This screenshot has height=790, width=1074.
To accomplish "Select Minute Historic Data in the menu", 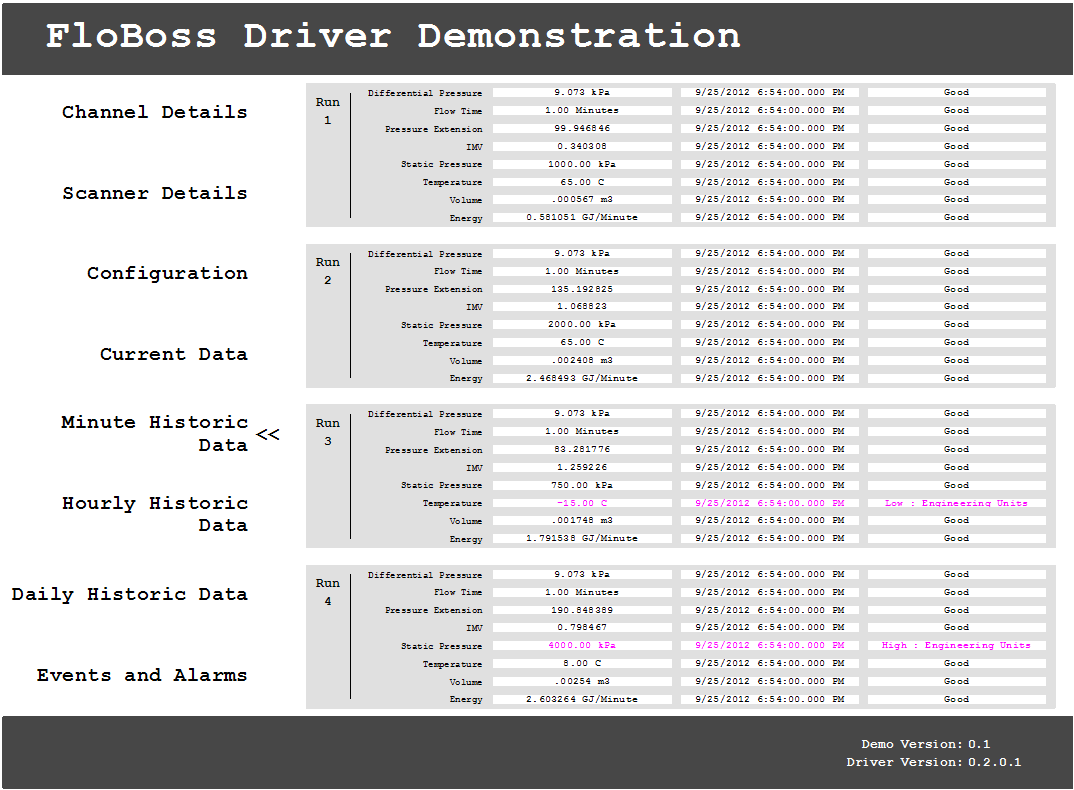I will (155, 434).
